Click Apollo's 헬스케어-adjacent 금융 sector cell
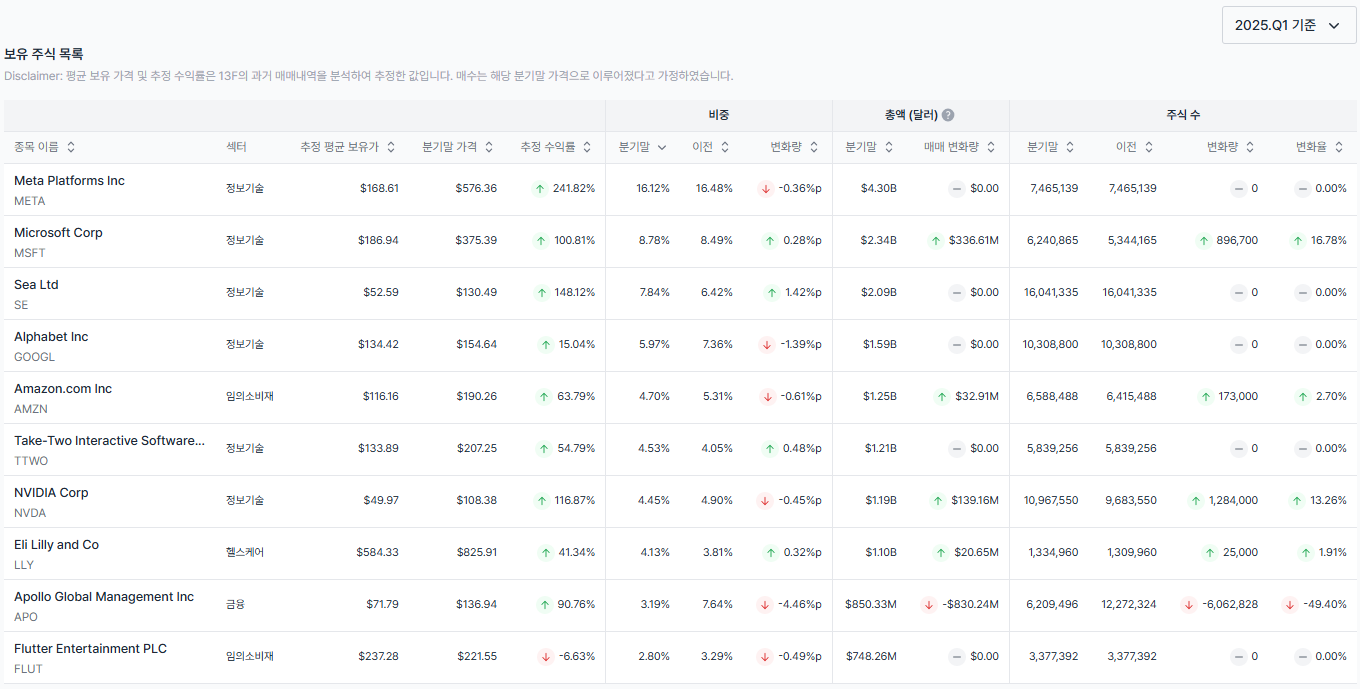This screenshot has height=689, width=1360. click(x=235, y=604)
